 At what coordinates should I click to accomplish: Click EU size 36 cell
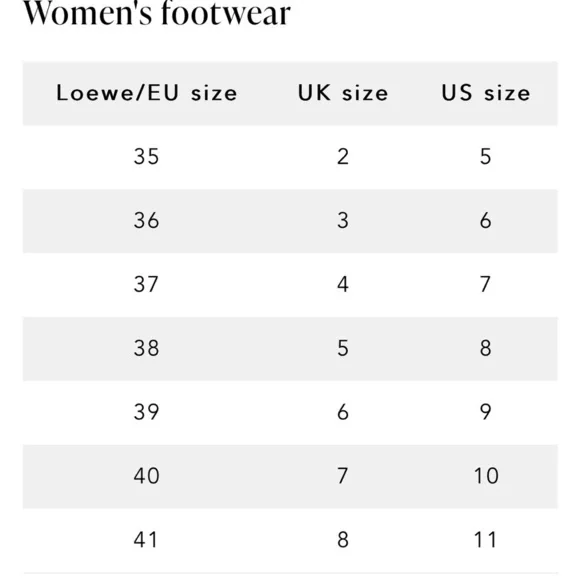(x=146, y=220)
